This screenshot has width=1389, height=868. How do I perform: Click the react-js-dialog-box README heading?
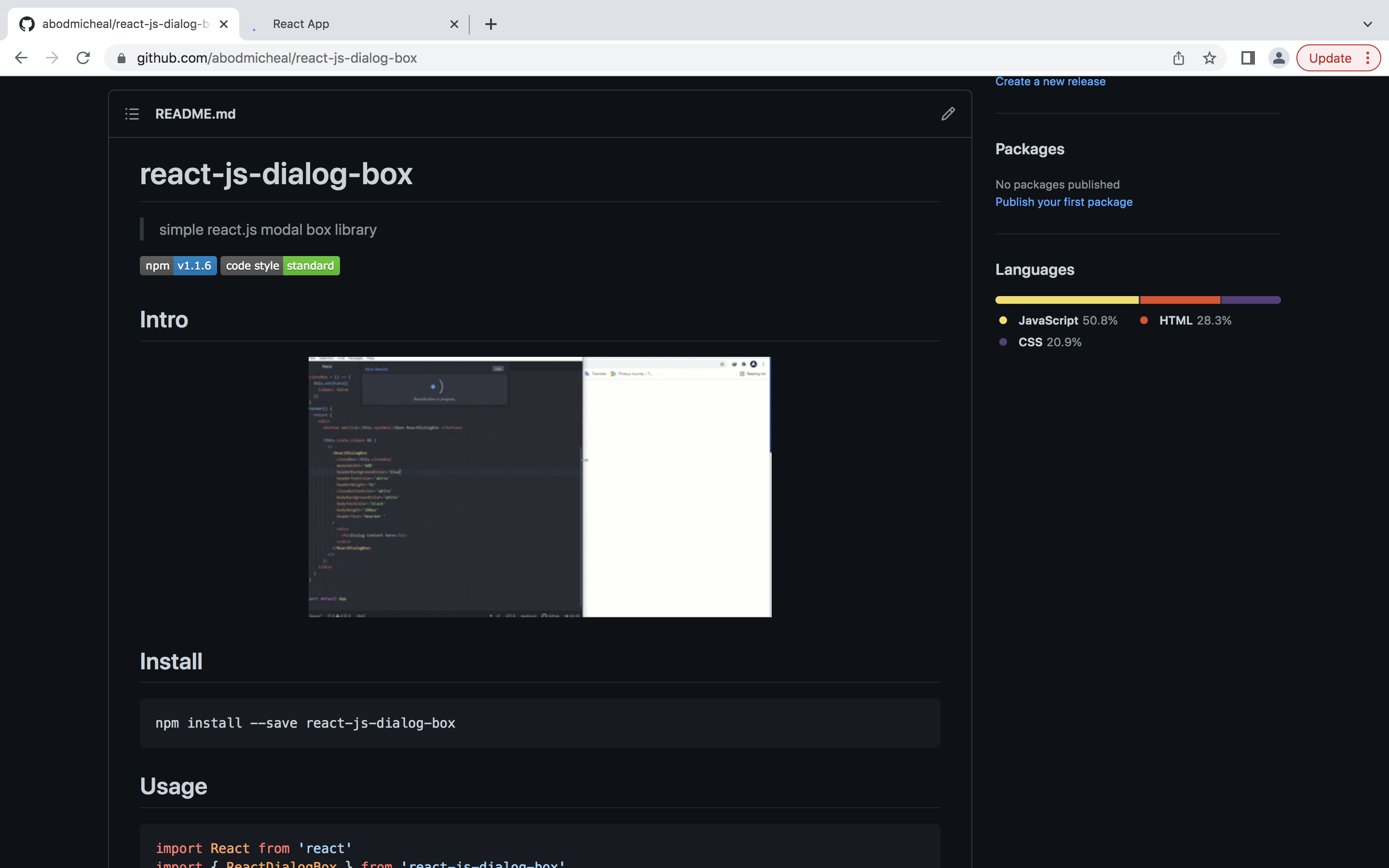point(276,174)
